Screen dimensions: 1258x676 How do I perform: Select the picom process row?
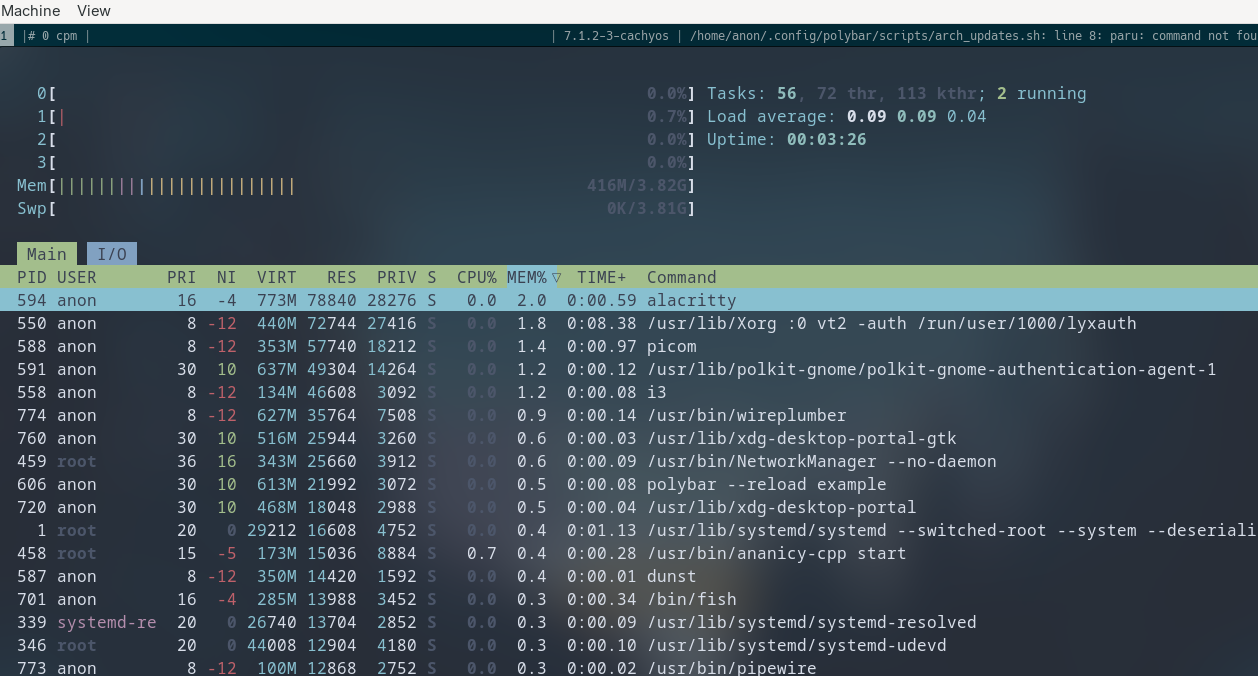pos(629,346)
